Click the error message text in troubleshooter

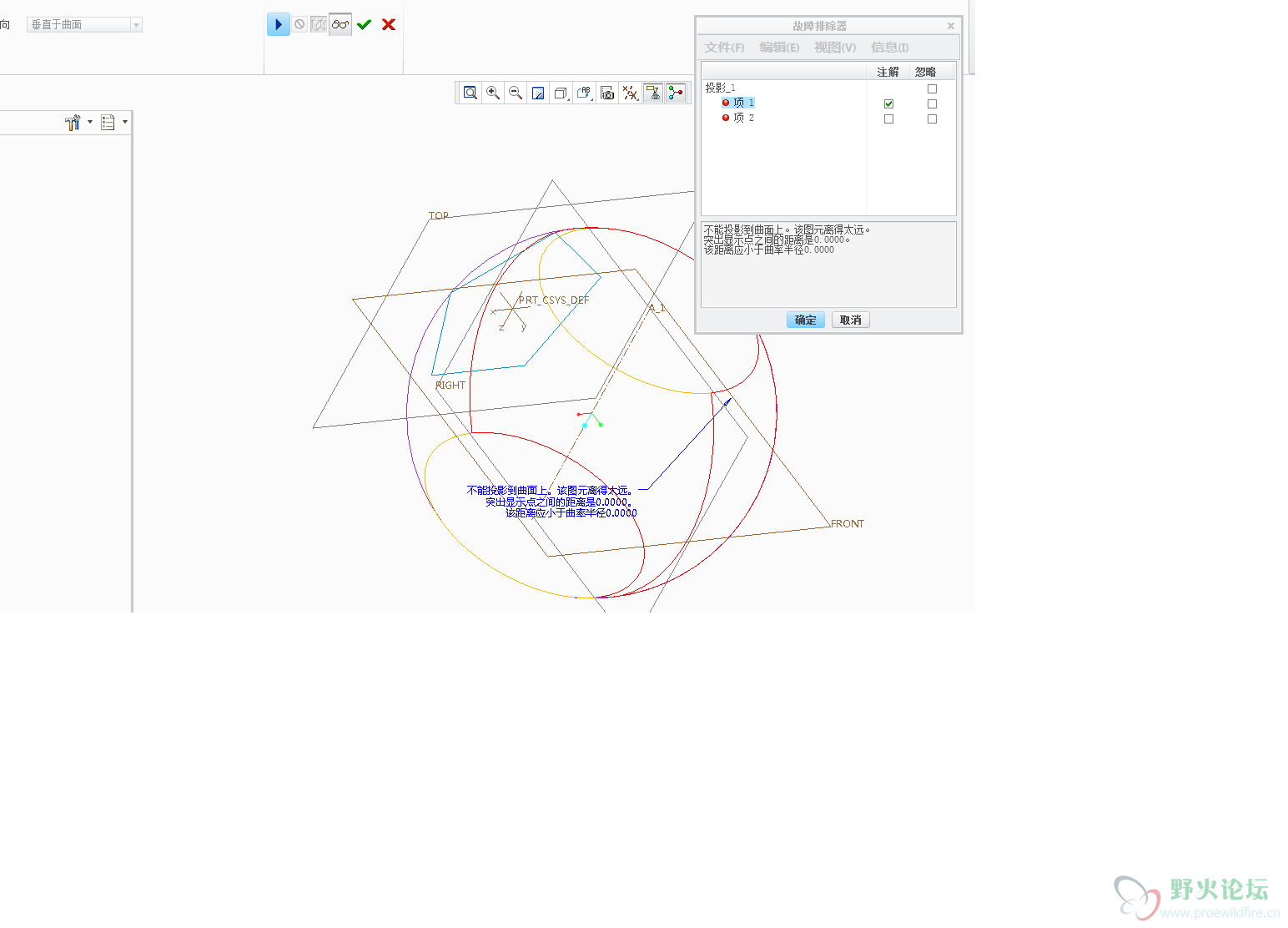pyautogui.click(x=787, y=240)
